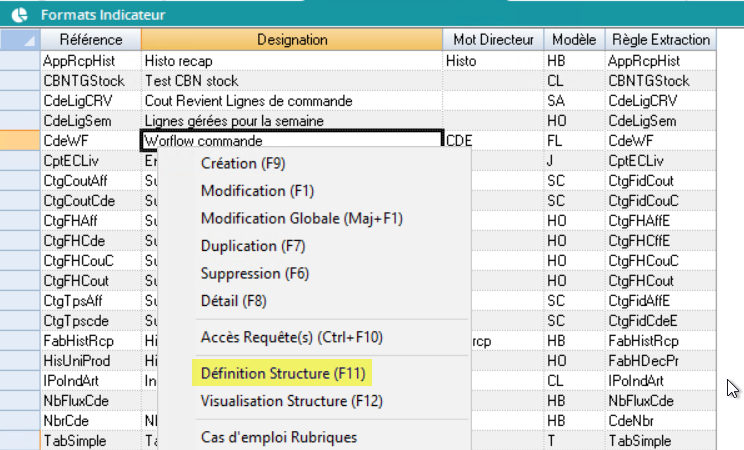Click the grid select-all corner triangle

pyautogui.click(x=21, y=40)
